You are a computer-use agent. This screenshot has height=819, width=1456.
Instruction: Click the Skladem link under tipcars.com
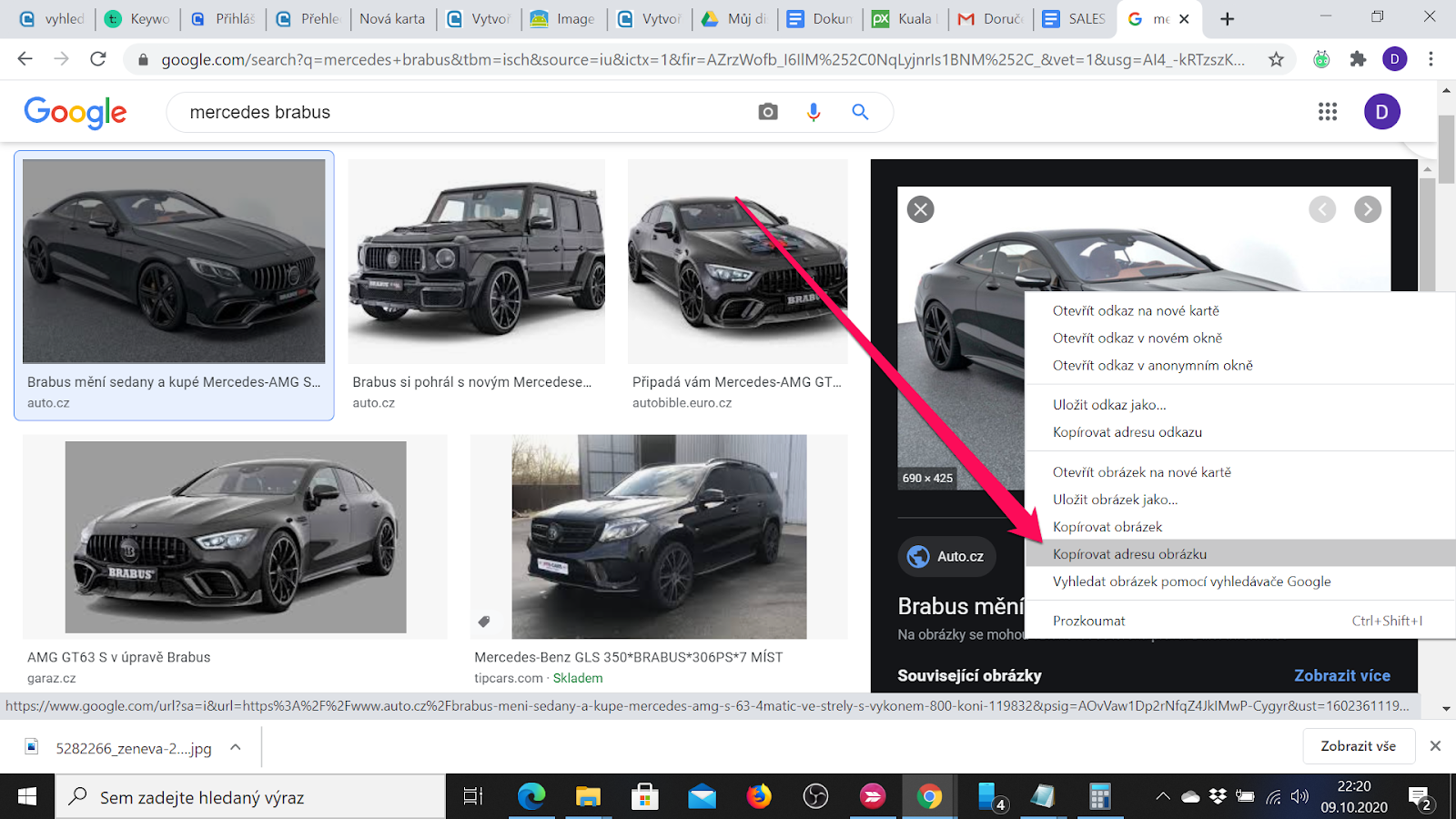pos(578,678)
